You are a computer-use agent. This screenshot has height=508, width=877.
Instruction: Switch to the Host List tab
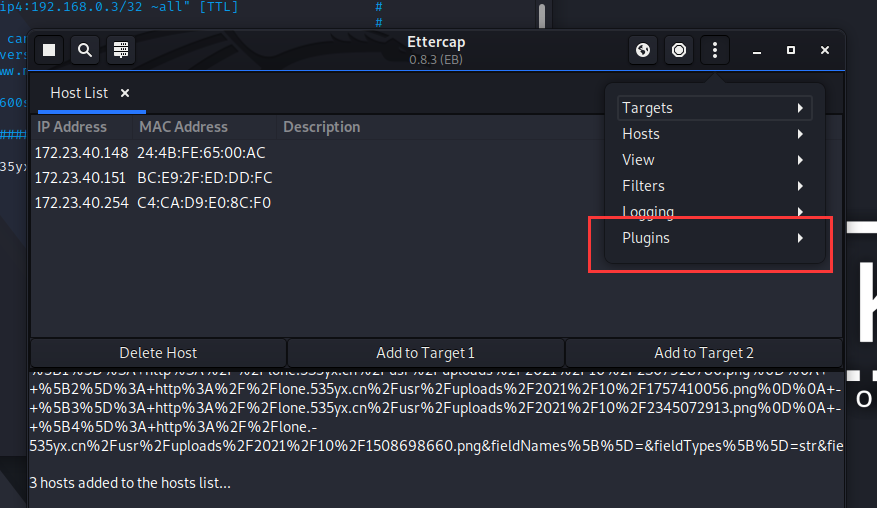(79, 93)
